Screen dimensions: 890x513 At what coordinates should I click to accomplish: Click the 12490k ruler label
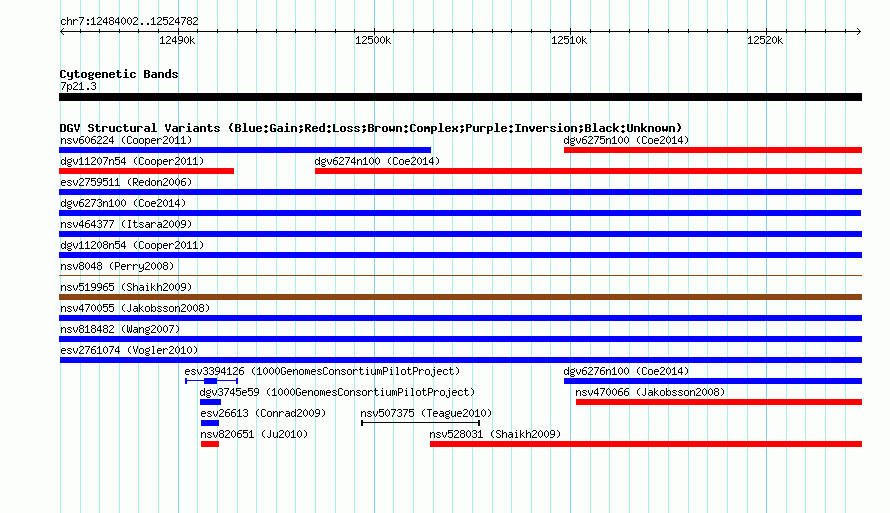point(177,40)
